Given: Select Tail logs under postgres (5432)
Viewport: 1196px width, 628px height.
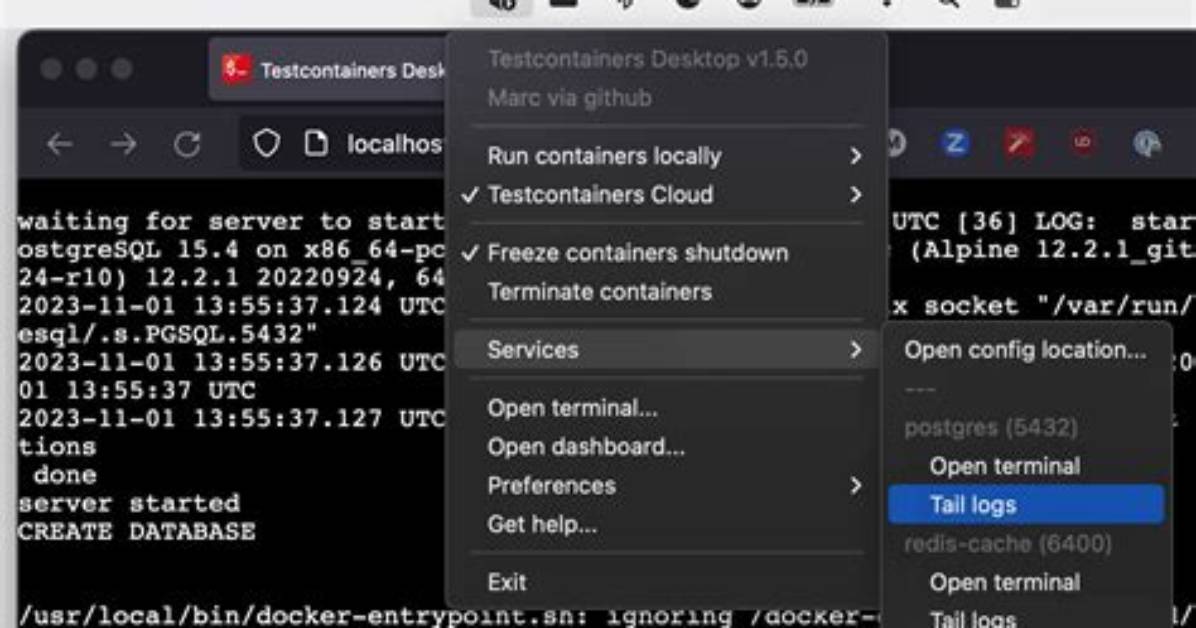Looking at the screenshot, I should tap(1026, 504).
